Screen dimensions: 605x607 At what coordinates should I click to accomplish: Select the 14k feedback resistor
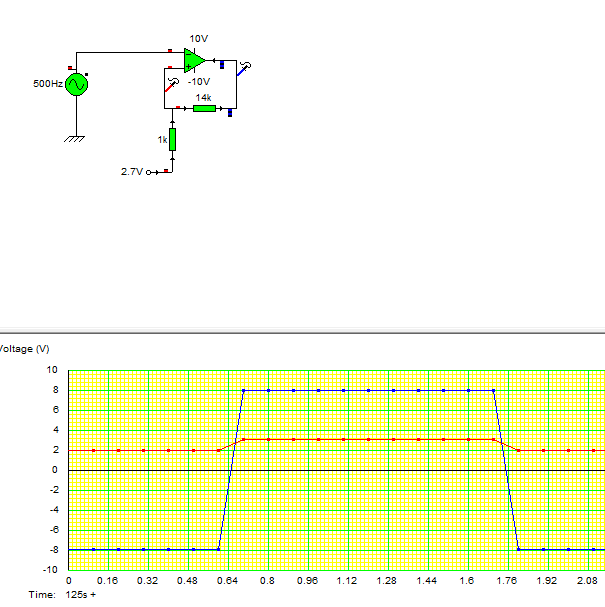point(204,108)
